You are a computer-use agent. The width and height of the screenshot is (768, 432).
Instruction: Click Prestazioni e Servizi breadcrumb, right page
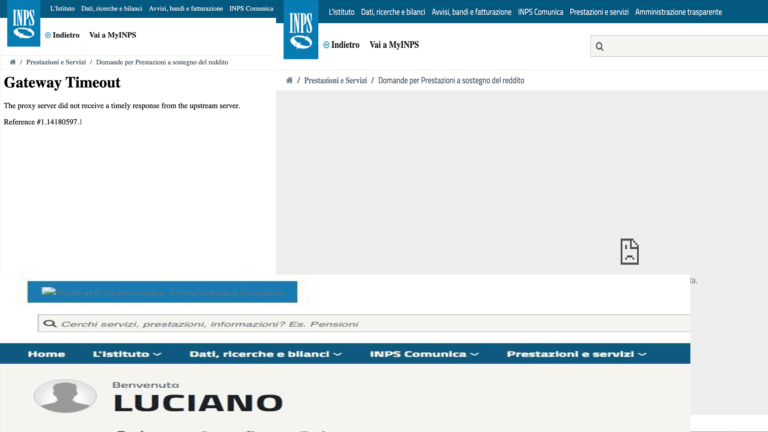336,80
